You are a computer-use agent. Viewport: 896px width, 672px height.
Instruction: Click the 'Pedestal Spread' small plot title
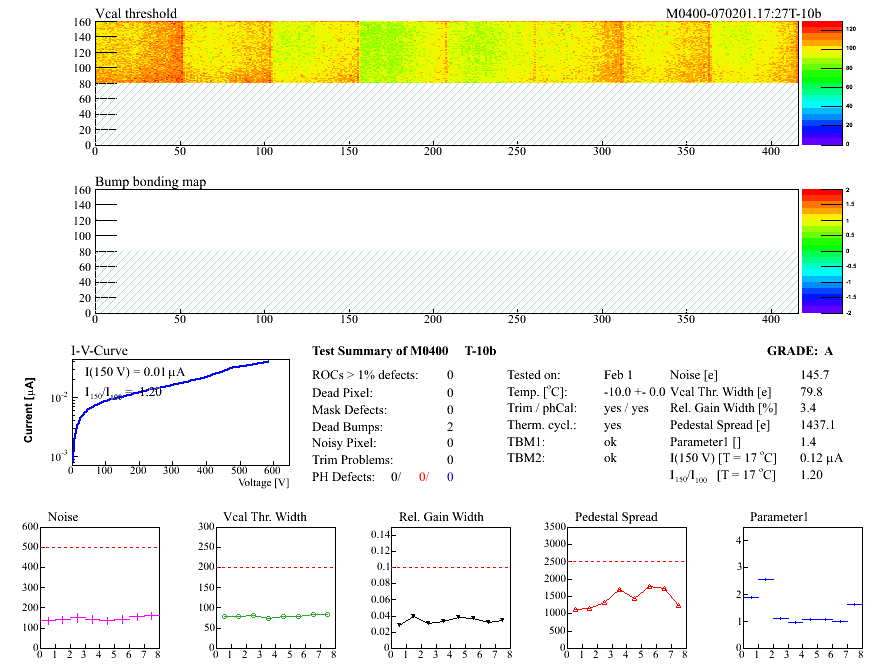point(616,517)
